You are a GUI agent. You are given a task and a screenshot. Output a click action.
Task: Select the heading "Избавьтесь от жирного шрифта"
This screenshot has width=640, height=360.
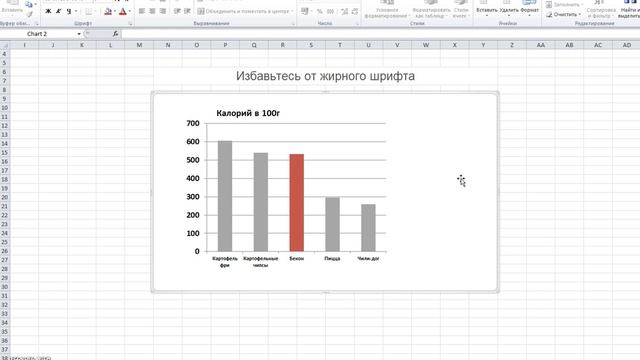[x=325, y=76]
